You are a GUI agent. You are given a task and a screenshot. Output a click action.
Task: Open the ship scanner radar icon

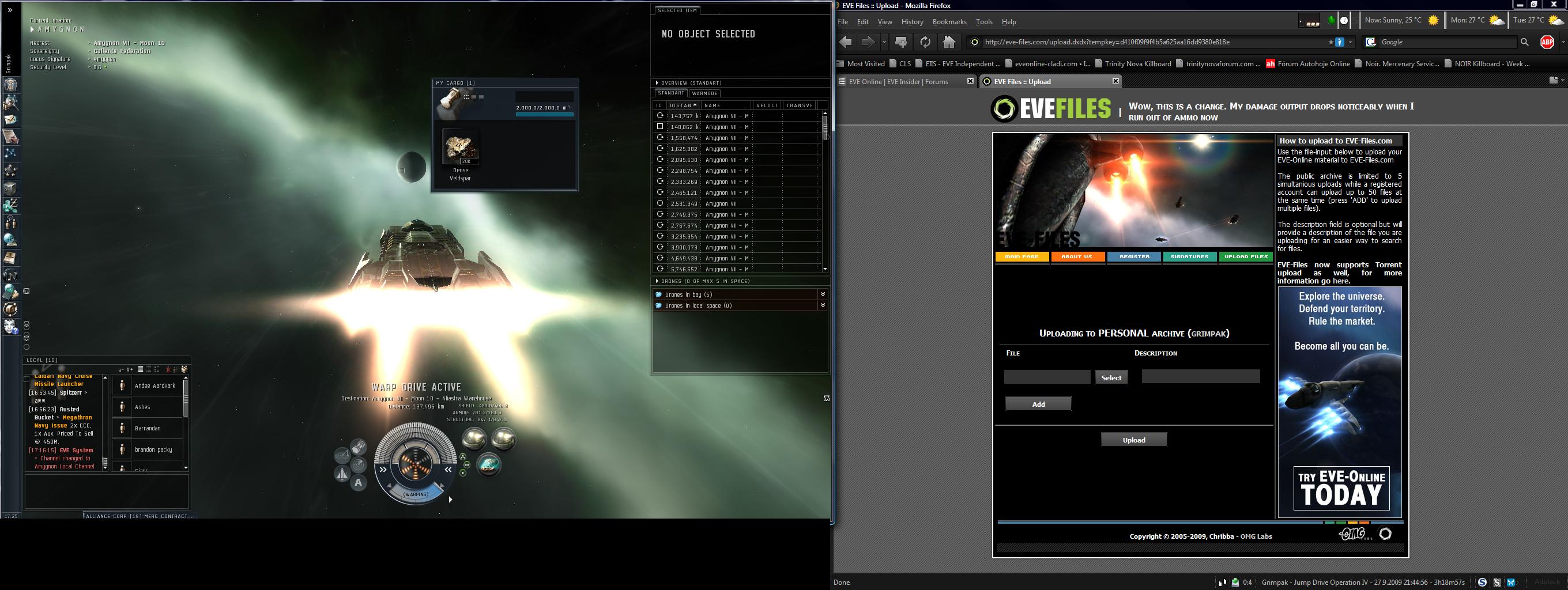[359, 466]
